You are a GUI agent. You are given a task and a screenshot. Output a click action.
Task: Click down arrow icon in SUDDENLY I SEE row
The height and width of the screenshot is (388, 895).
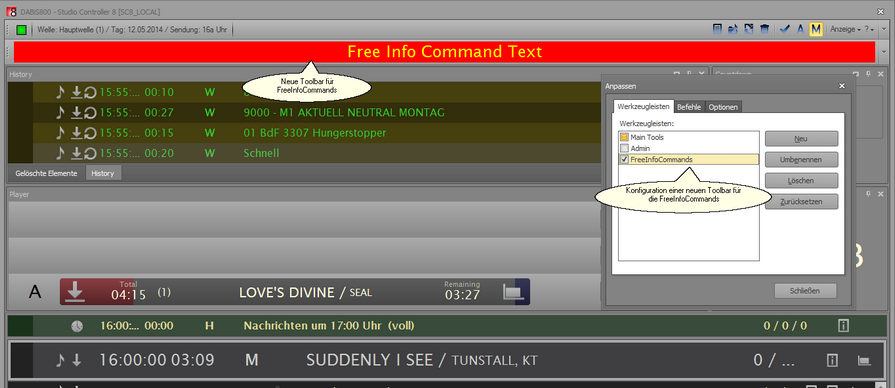tap(76, 360)
